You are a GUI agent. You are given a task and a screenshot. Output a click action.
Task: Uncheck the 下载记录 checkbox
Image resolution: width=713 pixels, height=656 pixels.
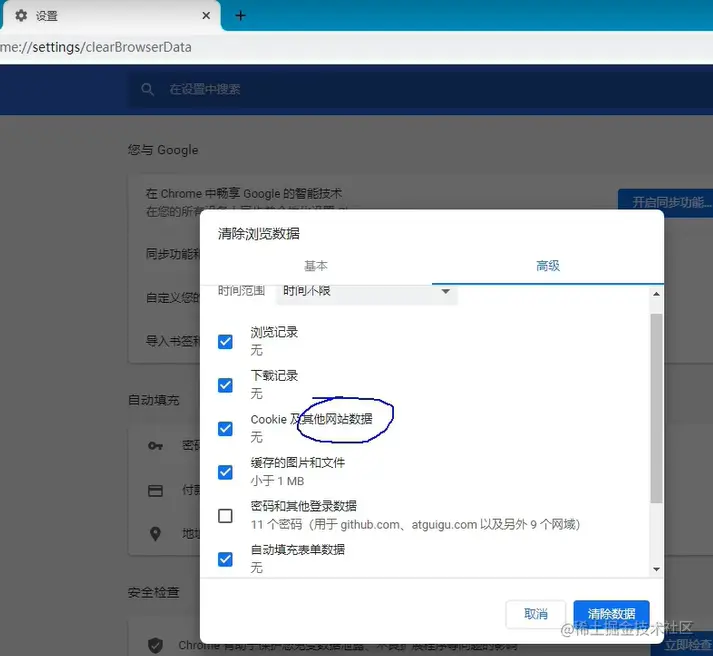coord(225,385)
